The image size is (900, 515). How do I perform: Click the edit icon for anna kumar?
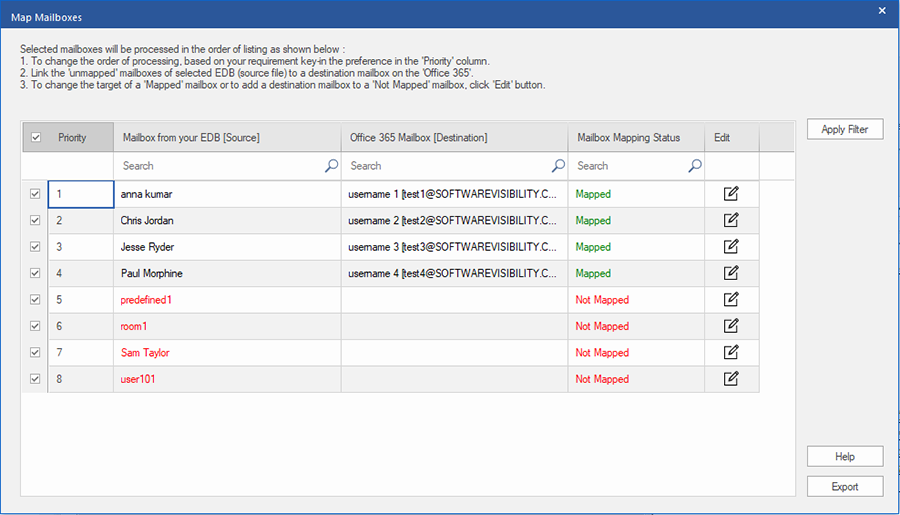[x=731, y=194]
